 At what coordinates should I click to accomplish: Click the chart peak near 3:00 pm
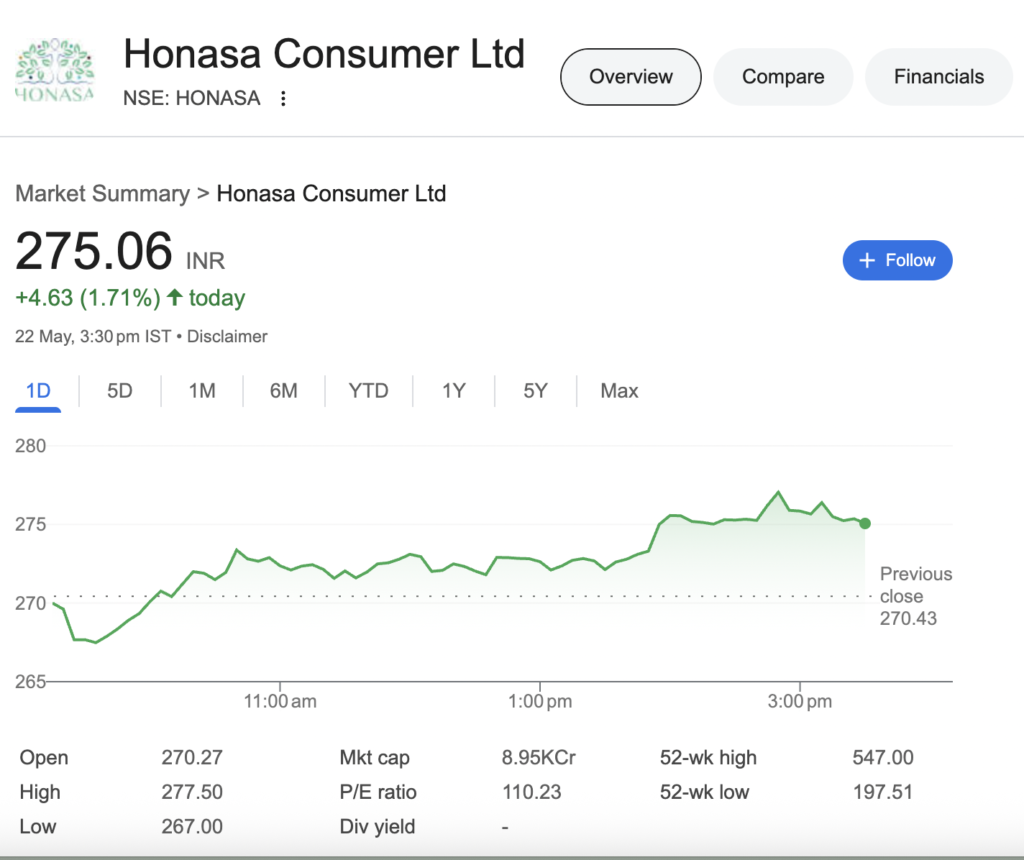click(x=778, y=492)
